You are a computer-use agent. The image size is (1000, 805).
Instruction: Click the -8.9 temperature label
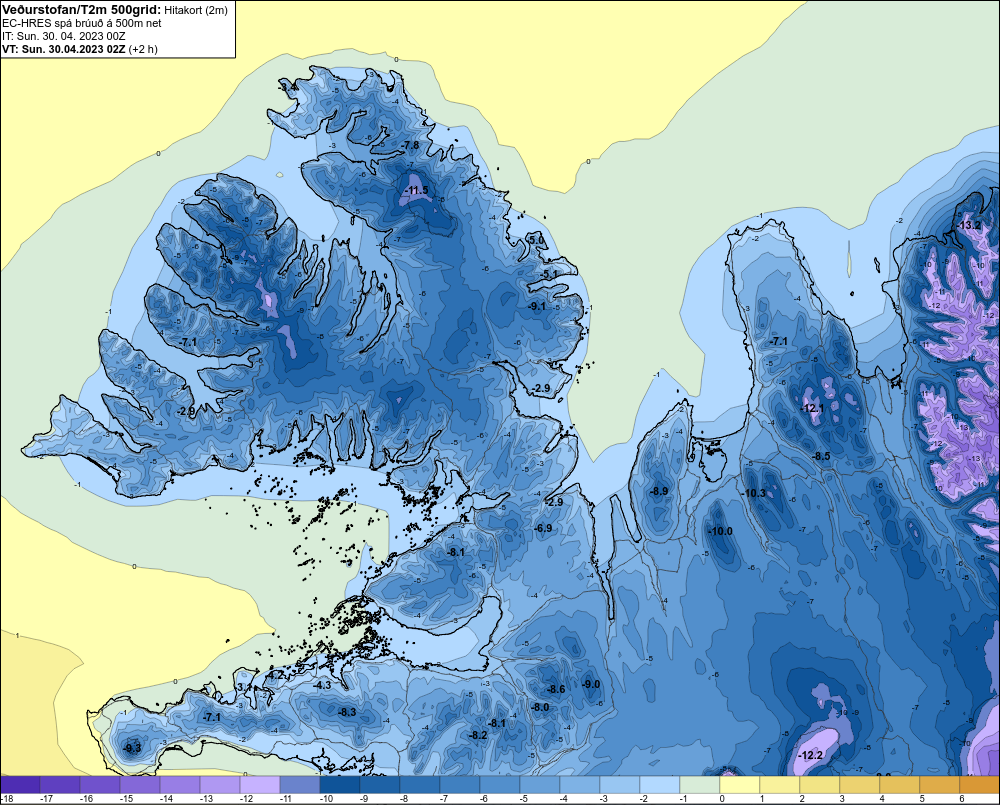(659, 491)
